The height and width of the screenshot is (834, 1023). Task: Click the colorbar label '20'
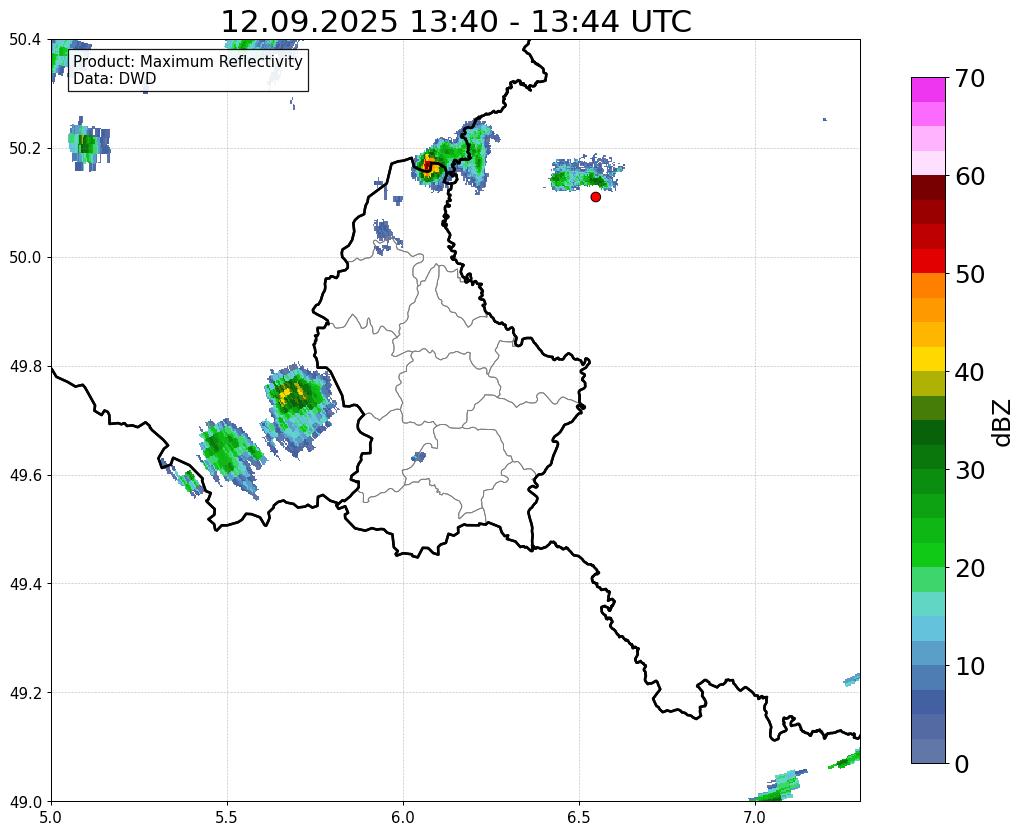tap(969, 568)
